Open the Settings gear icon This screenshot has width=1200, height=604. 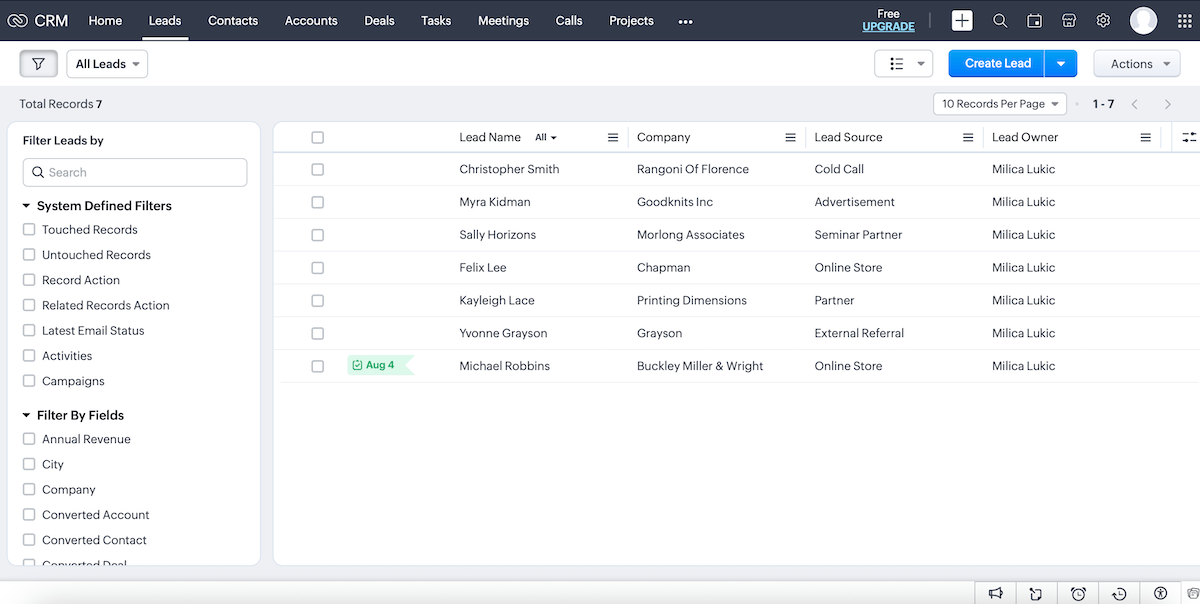tap(1103, 20)
